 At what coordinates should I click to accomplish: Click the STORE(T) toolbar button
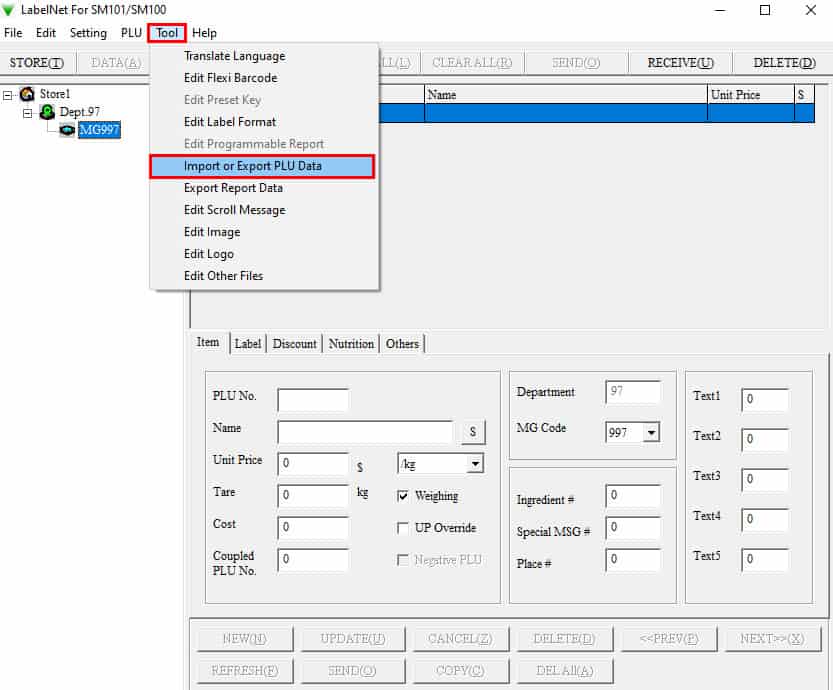click(37, 63)
